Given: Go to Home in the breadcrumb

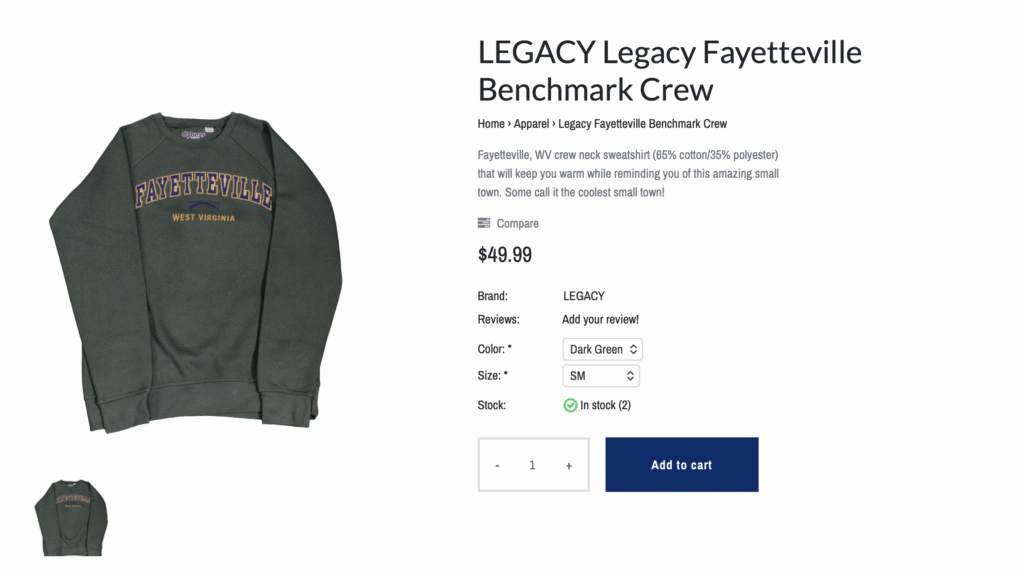Looking at the screenshot, I should point(491,124).
